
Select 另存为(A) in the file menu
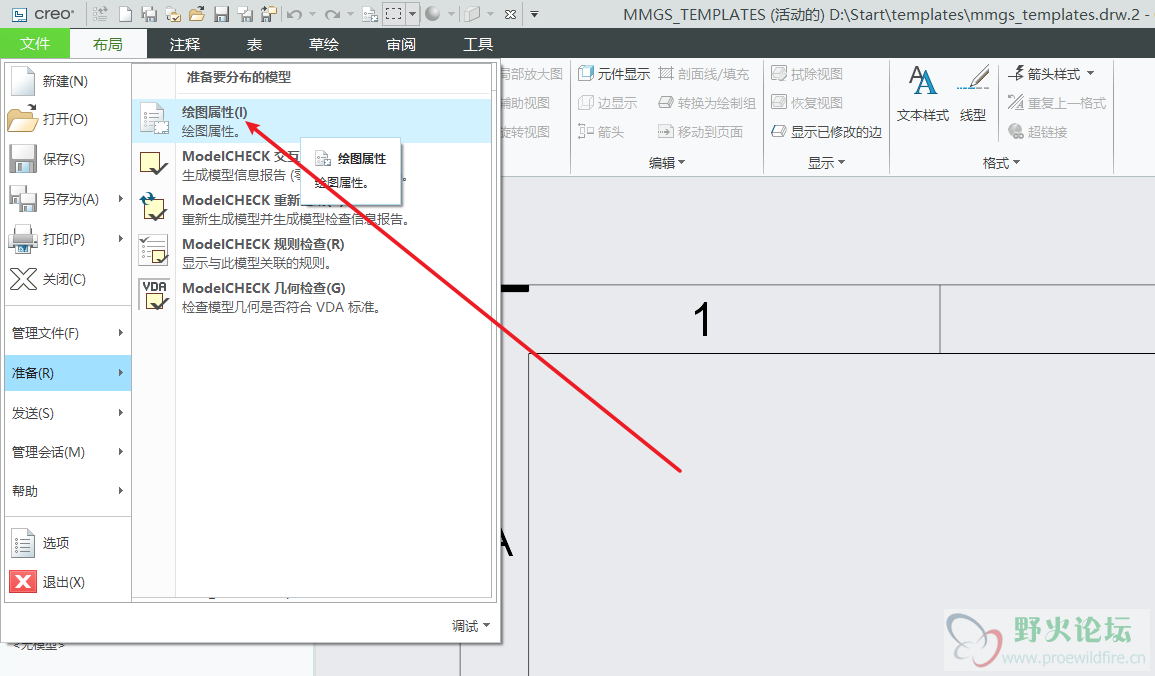pyautogui.click(x=68, y=199)
